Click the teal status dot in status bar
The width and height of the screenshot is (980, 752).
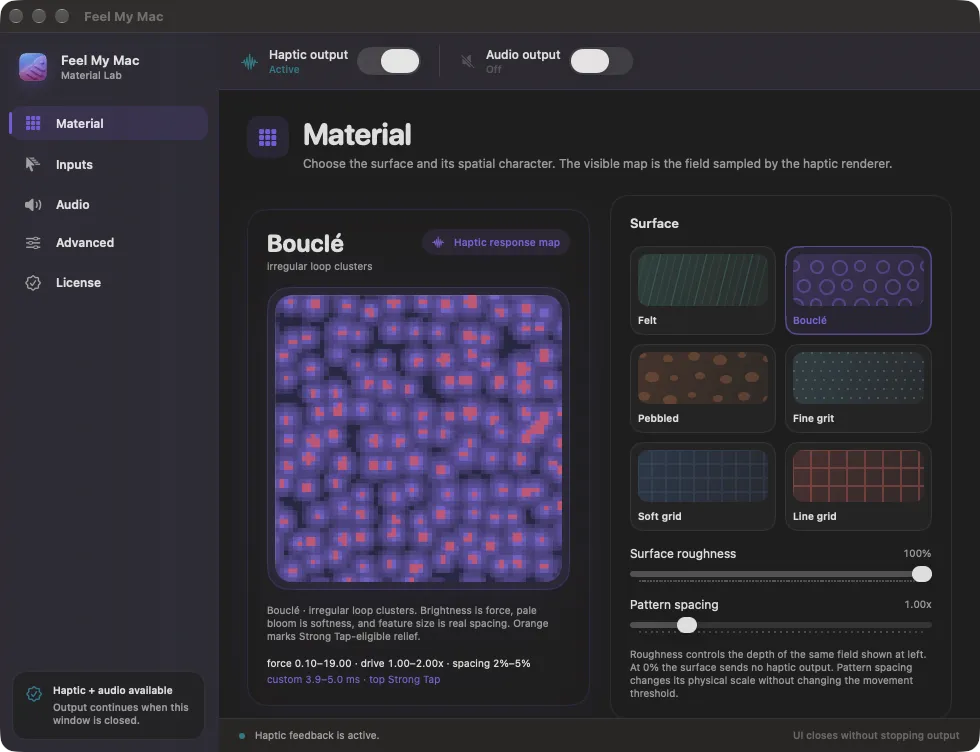pyautogui.click(x=242, y=736)
